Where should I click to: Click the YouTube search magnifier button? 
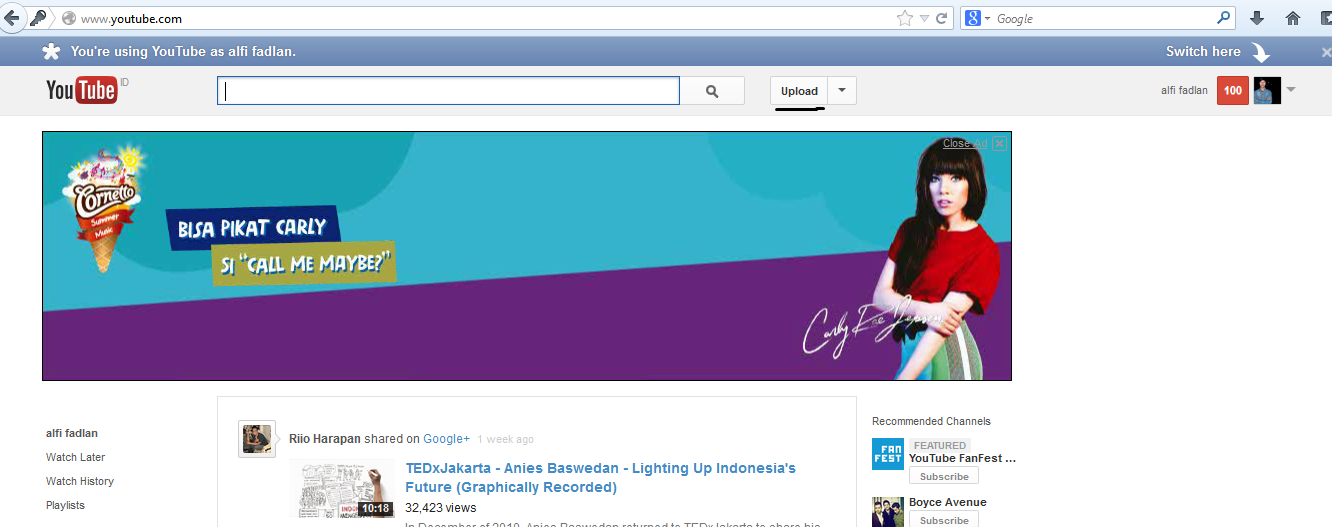[x=712, y=91]
